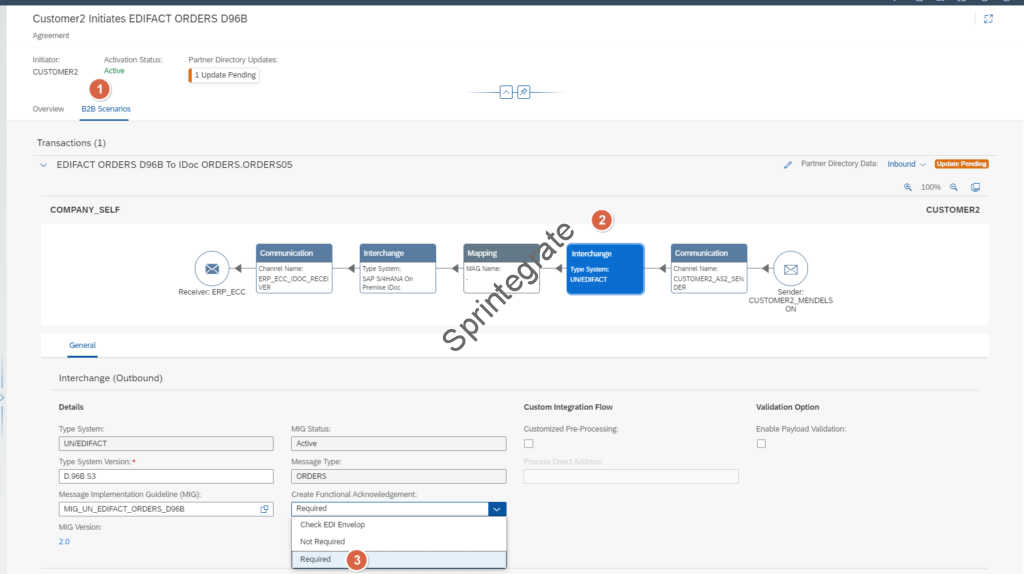Pin the header with the pin icon
Image resolution: width=1024 pixels, height=574 pixels.
coord(523,92)
